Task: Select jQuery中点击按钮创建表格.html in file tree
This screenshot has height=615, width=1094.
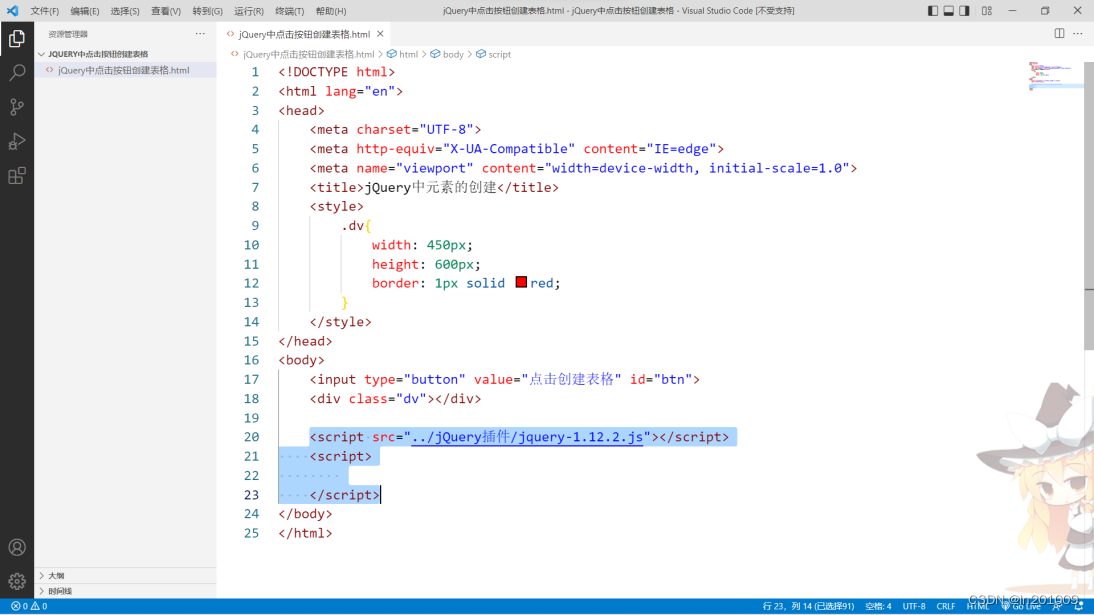Action: click(x=125, y=71)
